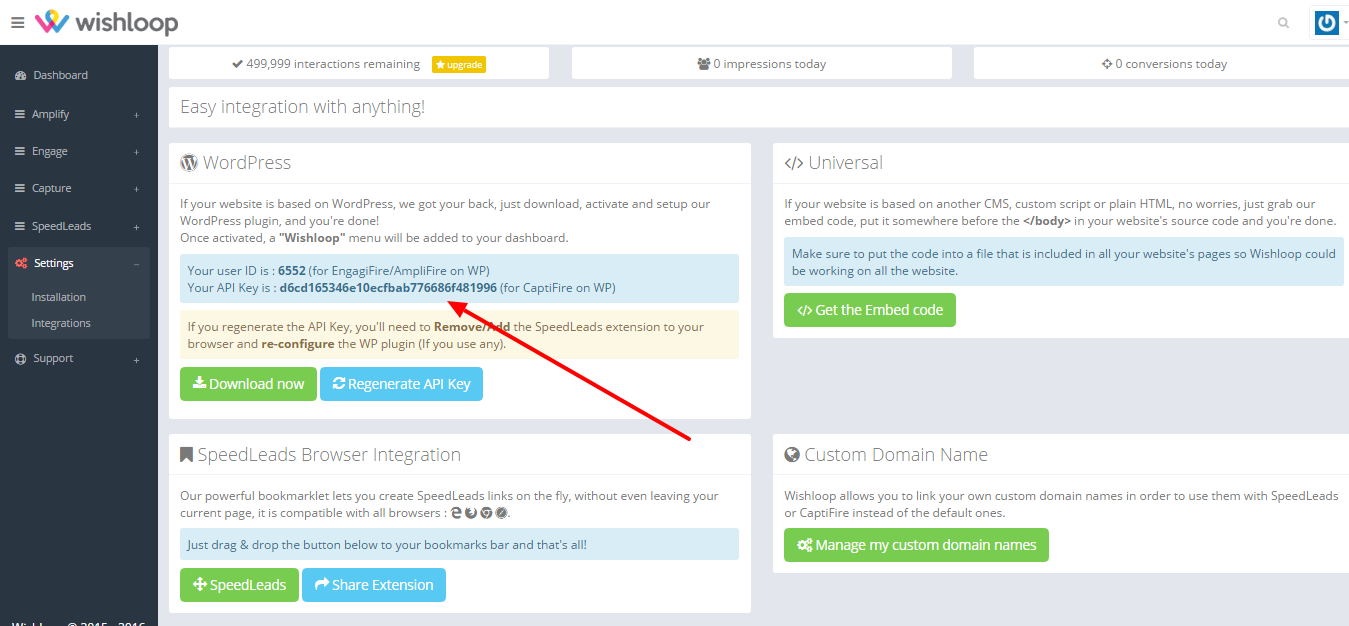1349x626 pixels.
Task: Click Manage my custom domain names
Action: coord(916,545)
